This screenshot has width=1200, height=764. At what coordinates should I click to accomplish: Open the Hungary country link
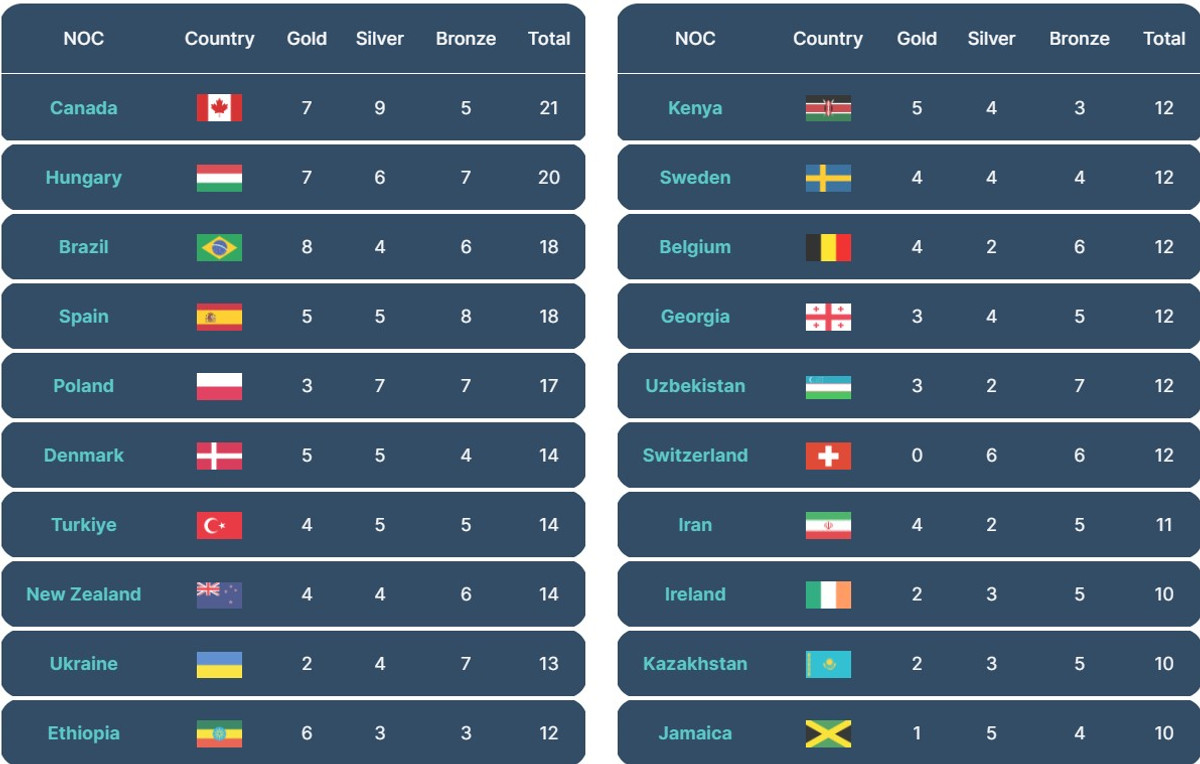click(84, 178)
